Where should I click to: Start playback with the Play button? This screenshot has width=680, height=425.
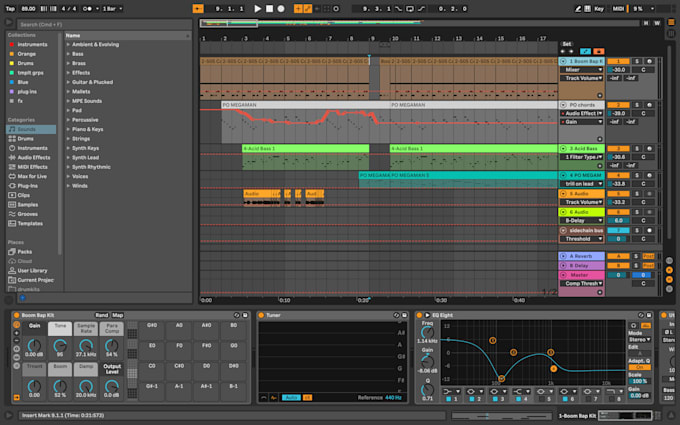coord(258,9)
